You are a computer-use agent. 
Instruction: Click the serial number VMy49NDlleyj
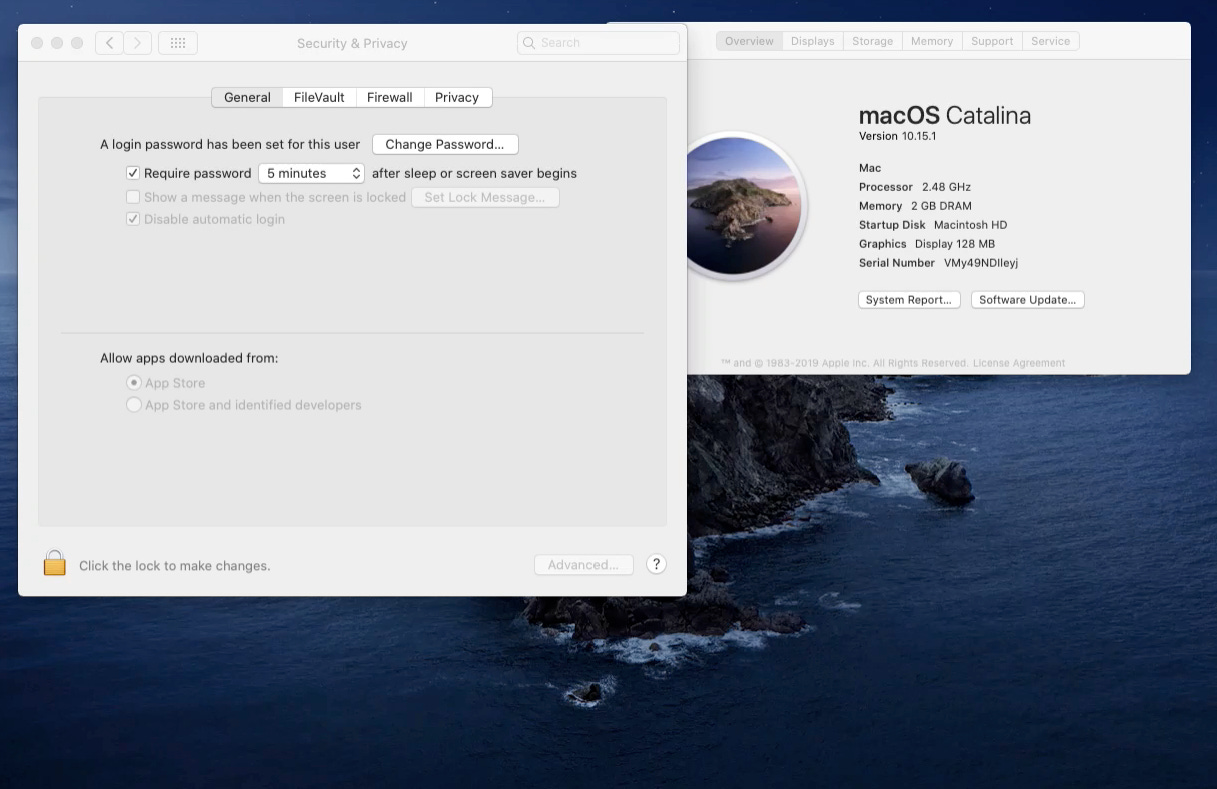point(981,263)
